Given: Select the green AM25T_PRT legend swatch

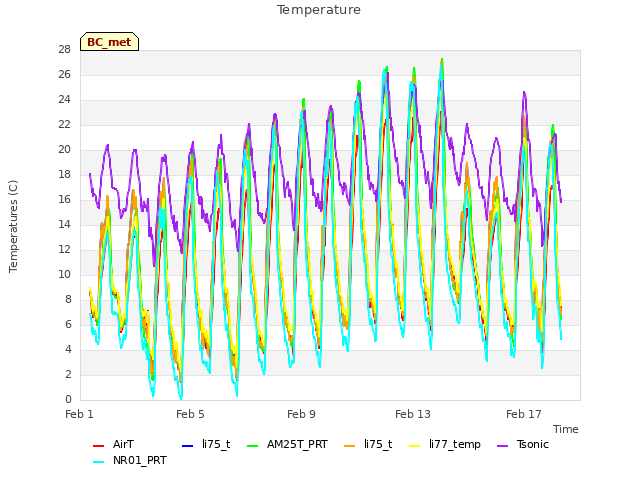Looking at the screenshot, I should 253,445.
